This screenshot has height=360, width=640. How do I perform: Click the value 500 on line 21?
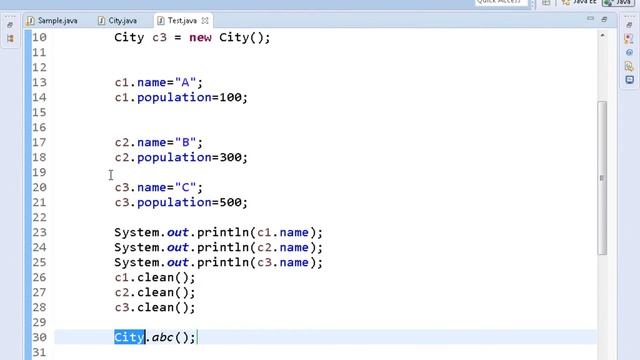tap(231, 202)
